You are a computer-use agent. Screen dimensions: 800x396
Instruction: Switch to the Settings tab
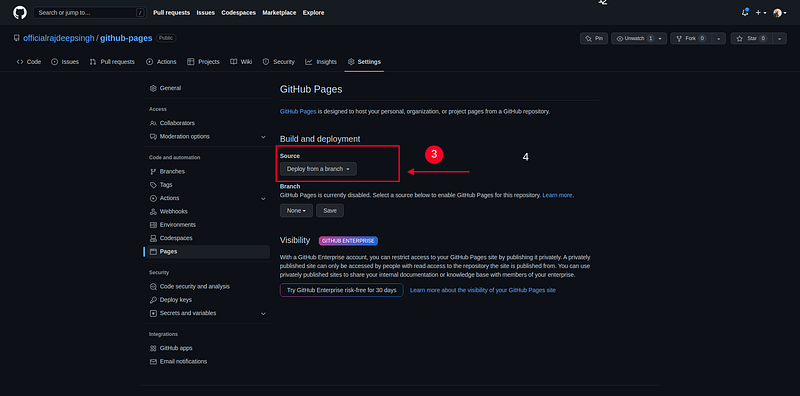point(364,62)
